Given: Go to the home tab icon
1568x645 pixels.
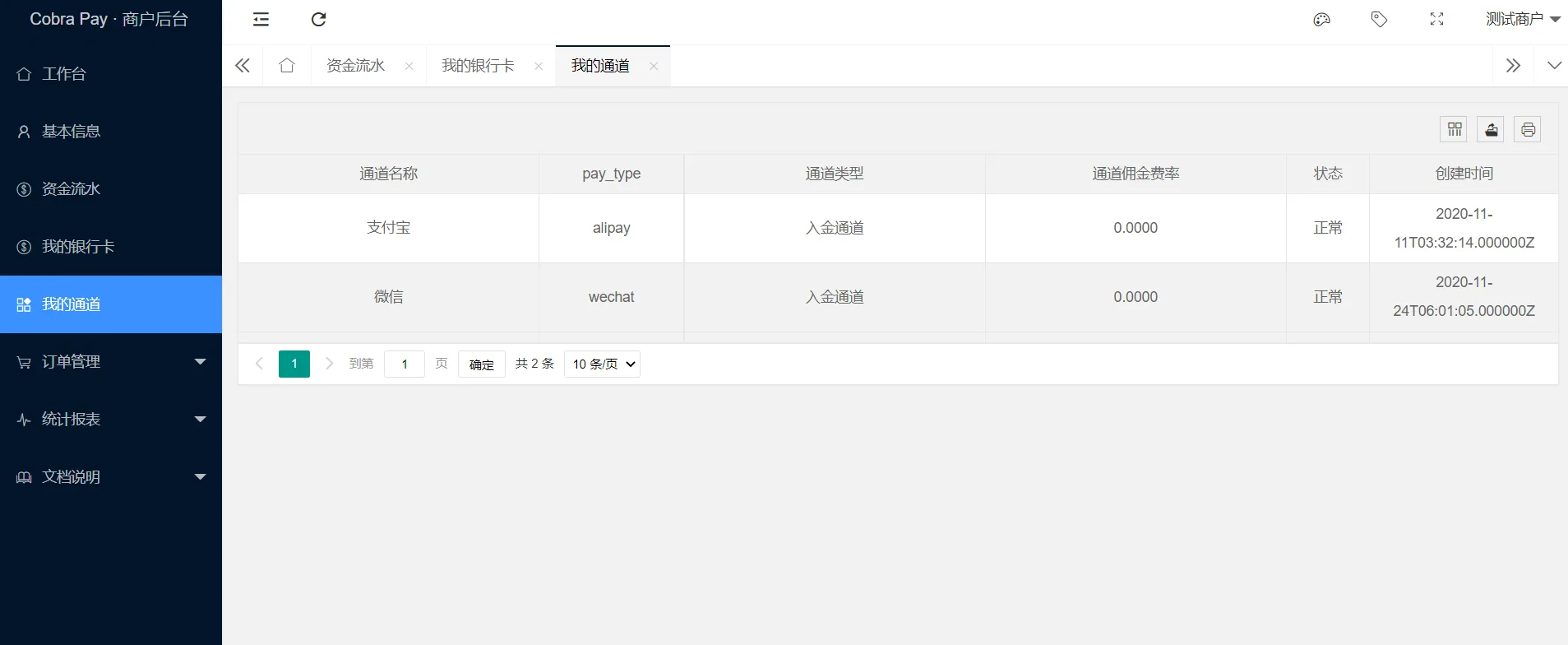Looking at the screenshot, I should pyautogui.click(x=287, y=66).
